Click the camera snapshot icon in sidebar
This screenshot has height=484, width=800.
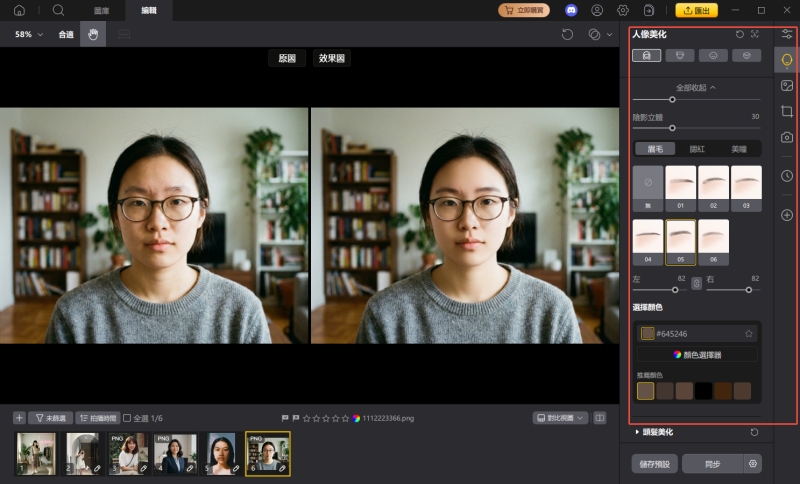(787, 137)
